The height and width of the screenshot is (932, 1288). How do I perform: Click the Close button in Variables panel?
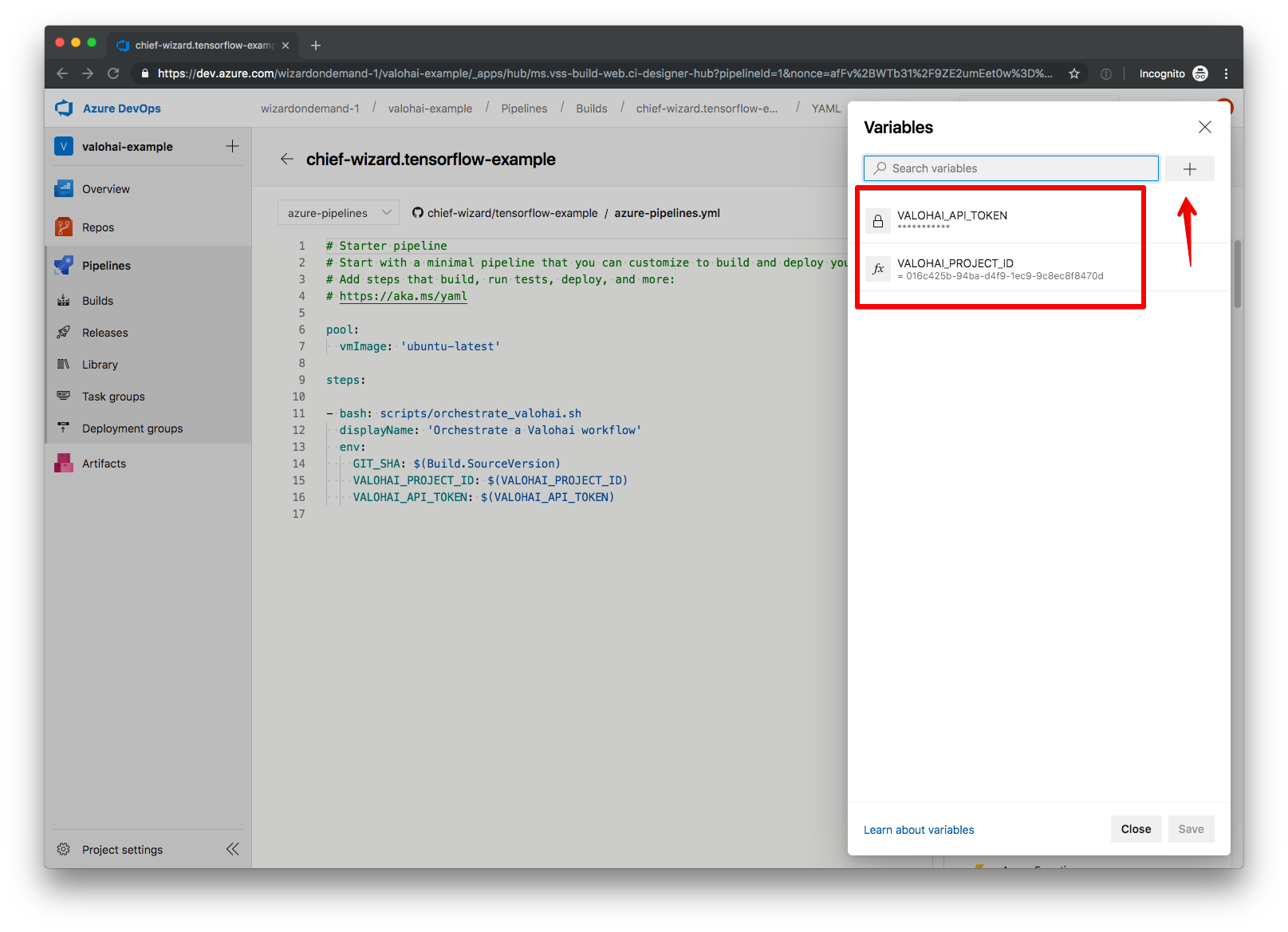[1136, 829]
